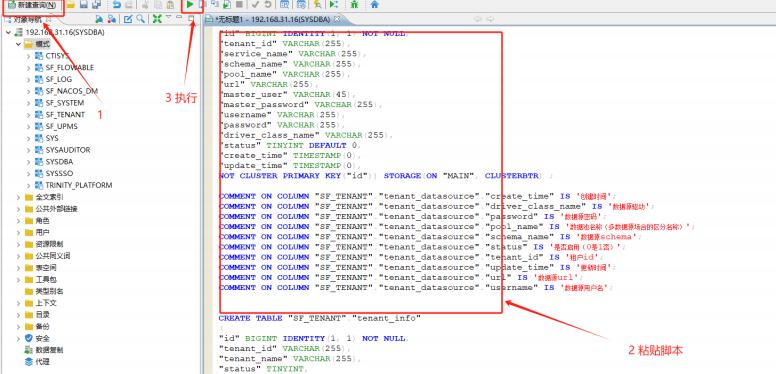This screenshot has width=776, height=374.
Task: Click the NOT CLUSTER PRIMARY KEY line
Action: coord(386,176)
